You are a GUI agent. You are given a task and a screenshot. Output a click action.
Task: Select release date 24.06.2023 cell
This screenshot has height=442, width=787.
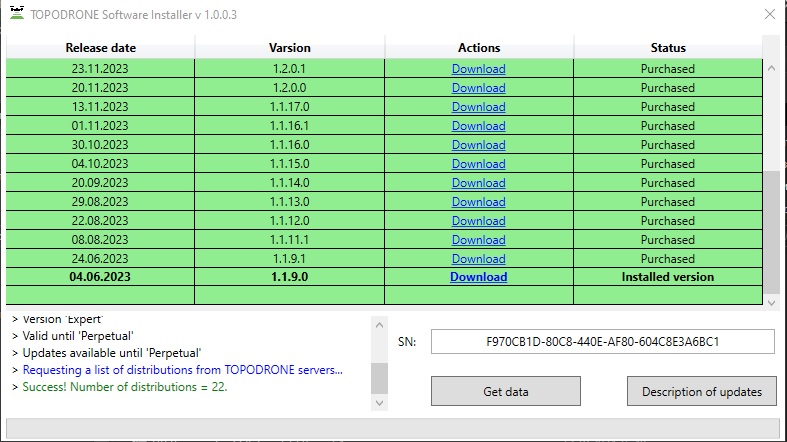100,259
